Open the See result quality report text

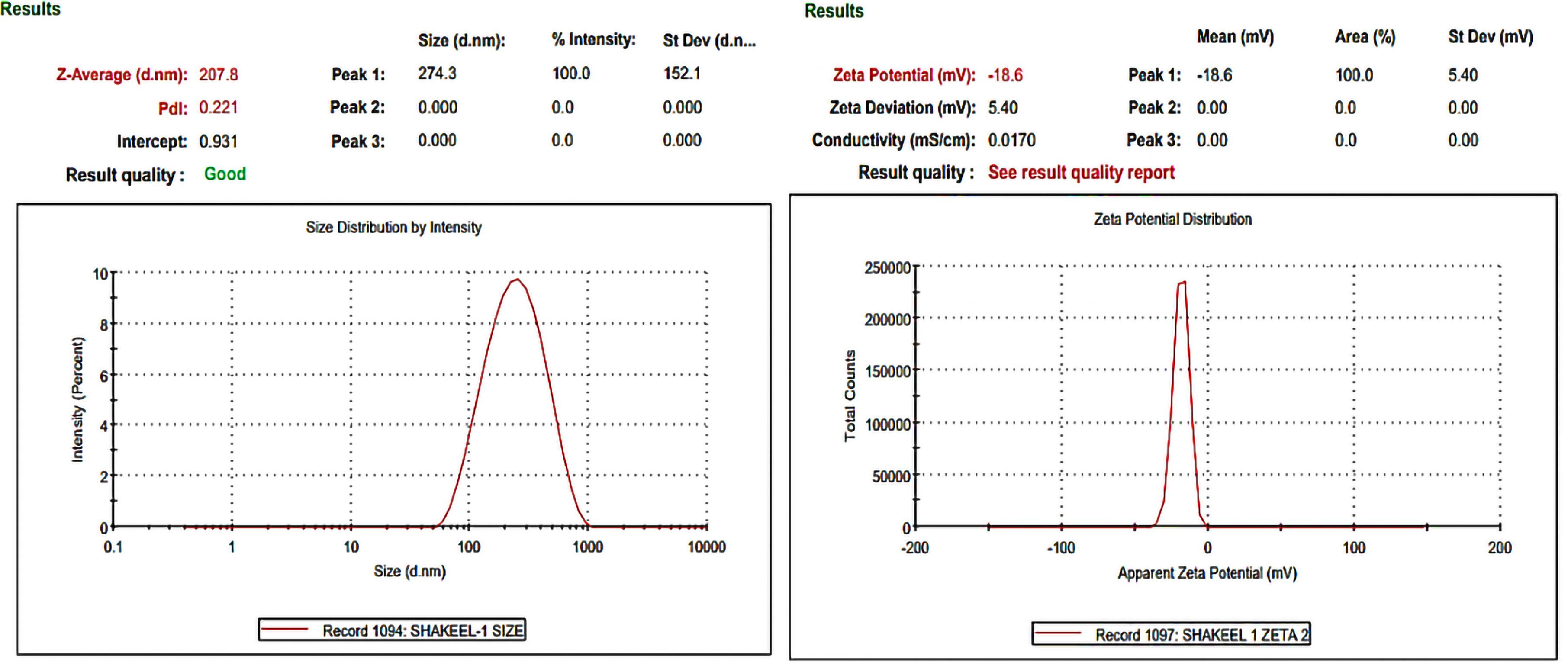[x=1081, y=172]
